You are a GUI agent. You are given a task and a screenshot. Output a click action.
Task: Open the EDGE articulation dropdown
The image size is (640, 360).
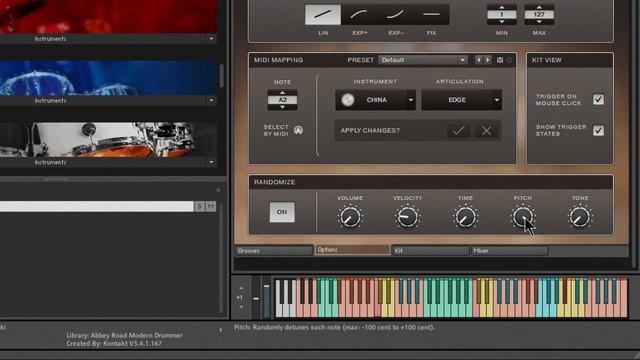pos(497,100)
